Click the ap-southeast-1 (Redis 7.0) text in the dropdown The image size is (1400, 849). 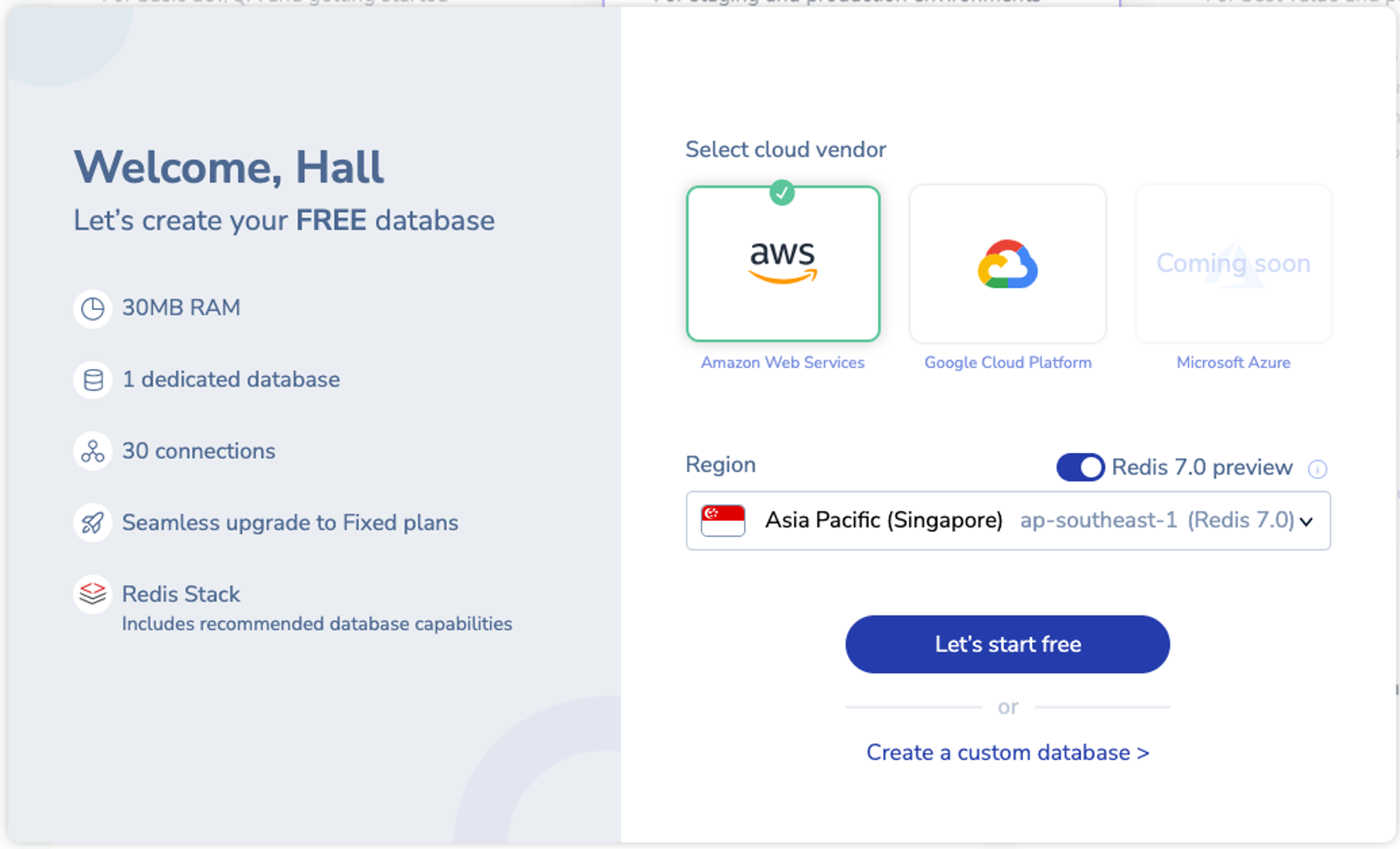1156,520
